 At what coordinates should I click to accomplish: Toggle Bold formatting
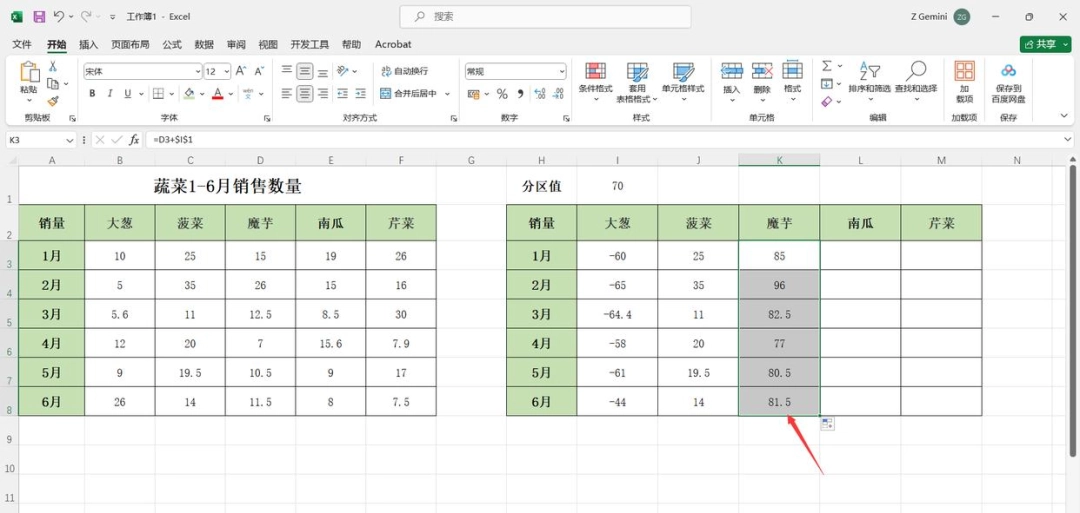(x=92, y=94)
